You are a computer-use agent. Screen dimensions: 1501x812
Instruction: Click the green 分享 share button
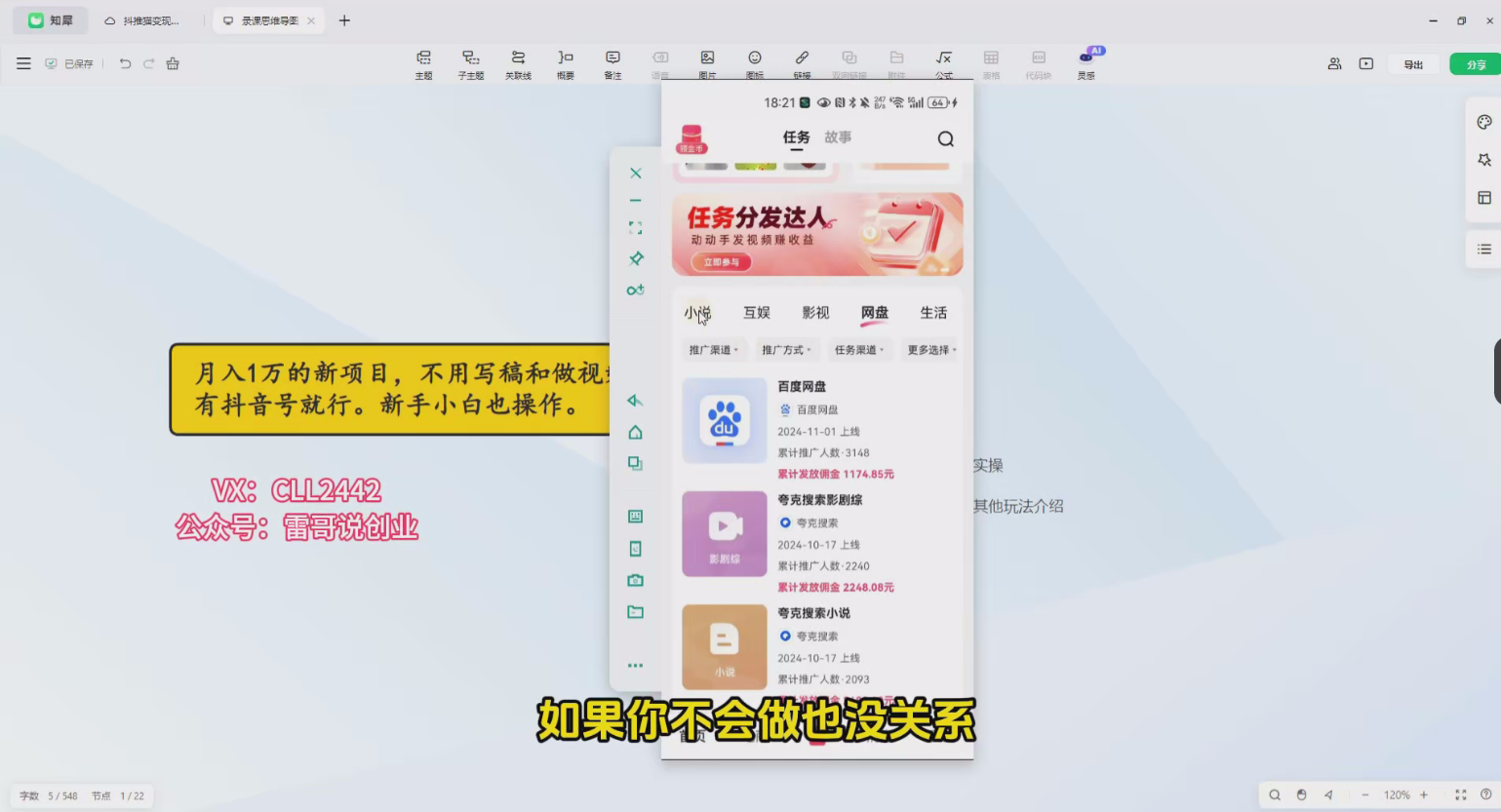(x=1475, y=64)
